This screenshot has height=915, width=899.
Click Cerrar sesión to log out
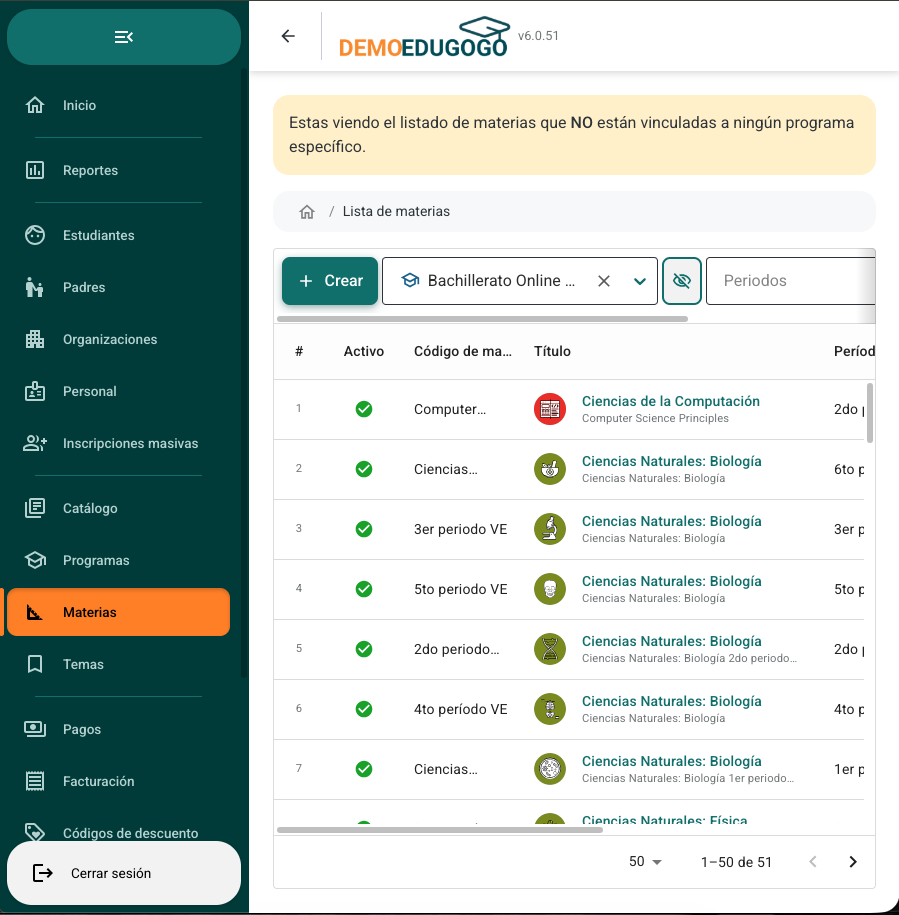tap(124, 873)
